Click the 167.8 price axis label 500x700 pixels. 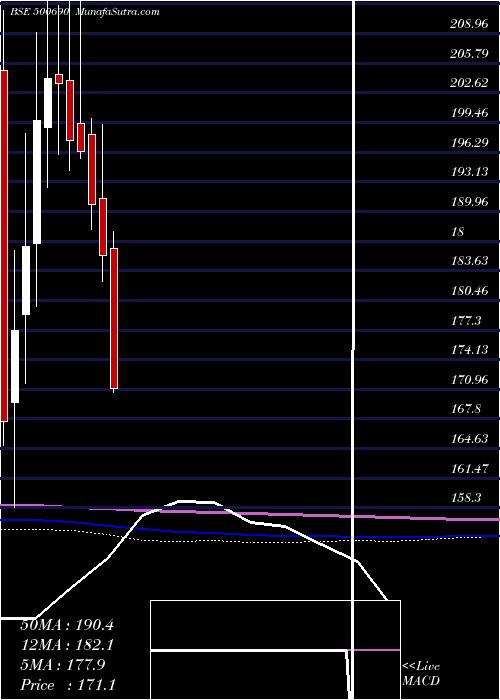(466, 409)
